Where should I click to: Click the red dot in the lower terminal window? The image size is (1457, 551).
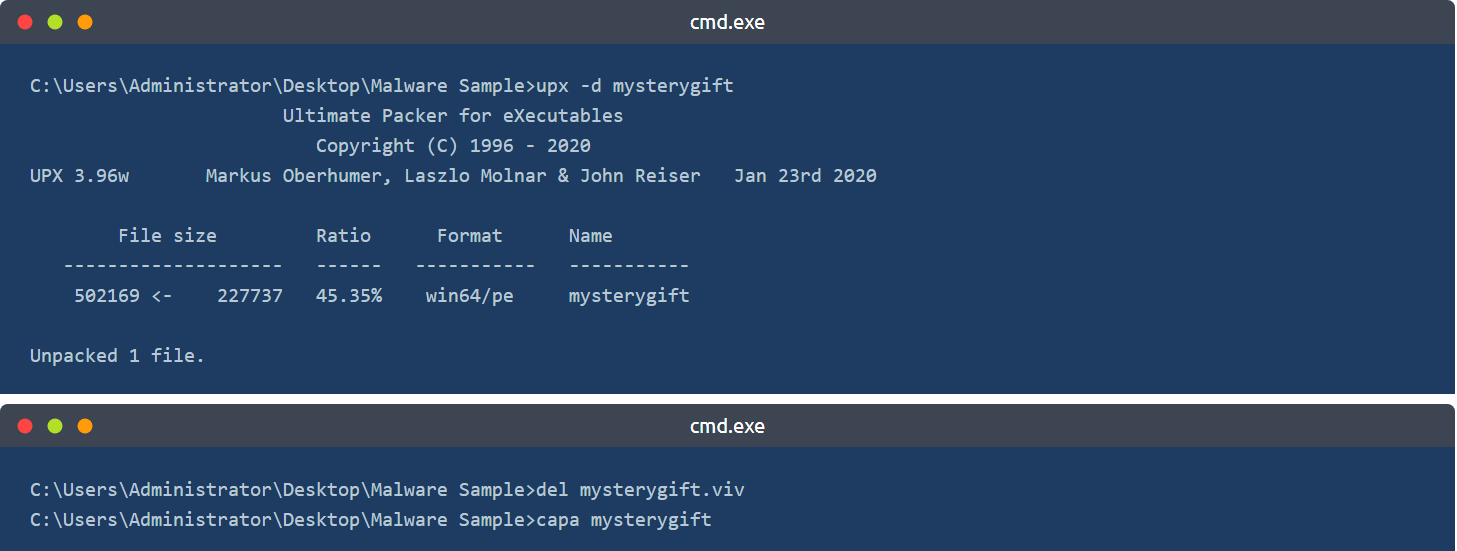[25, 426]
